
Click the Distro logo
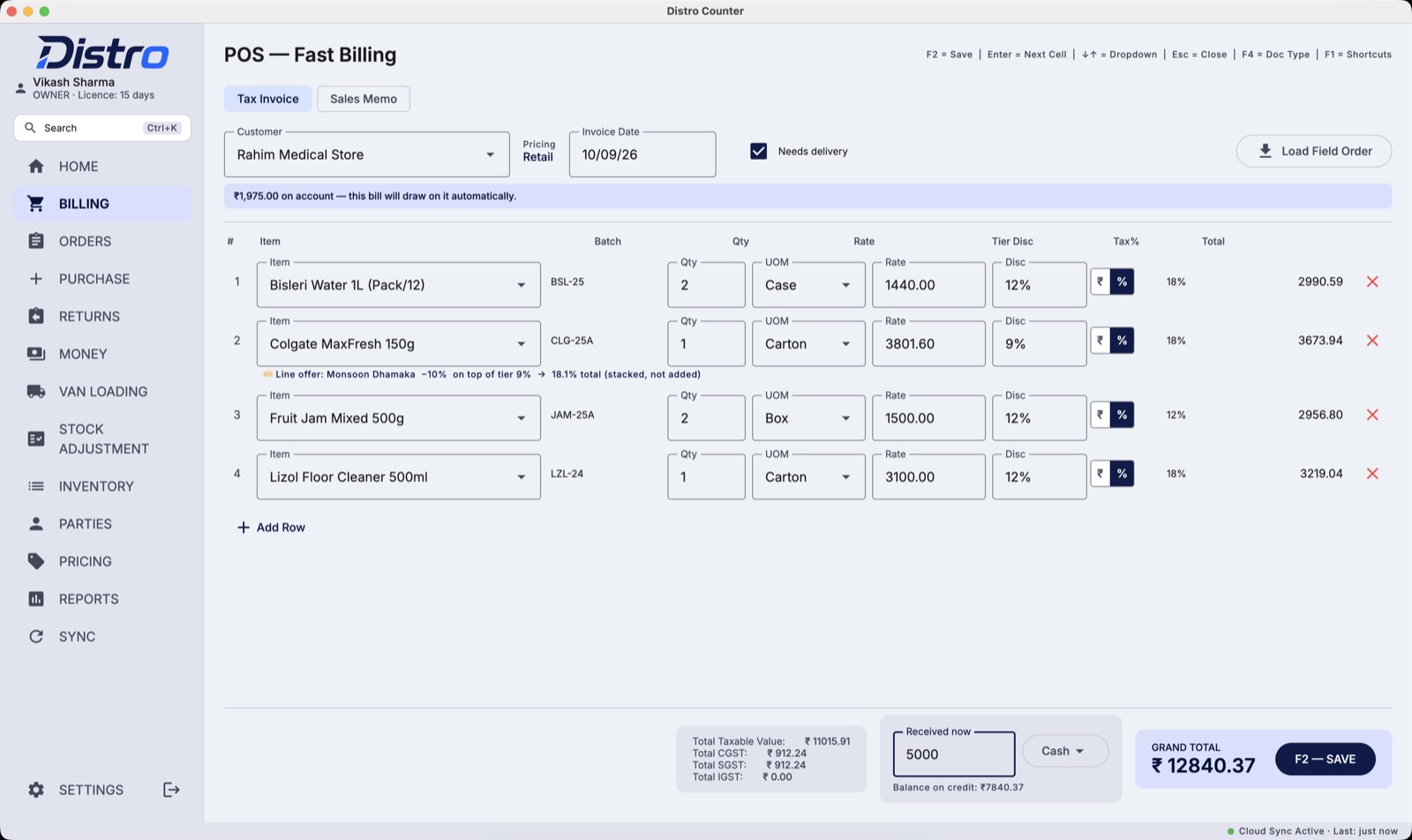pyautogui.click(x=102, y=53)
